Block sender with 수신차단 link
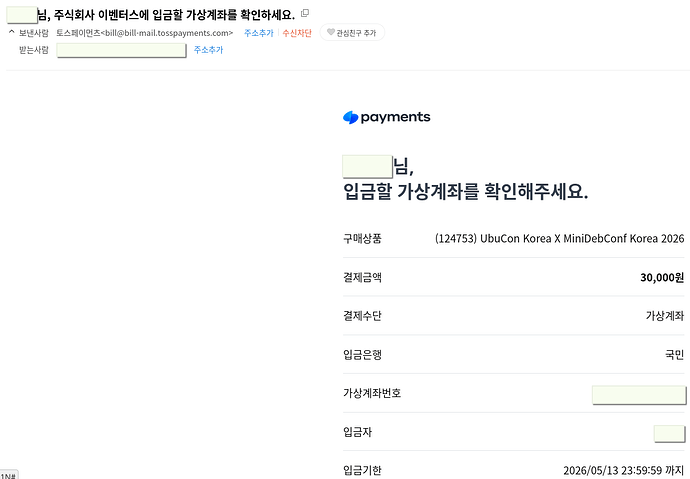The image size is (690, 479). tap(297, 33)
